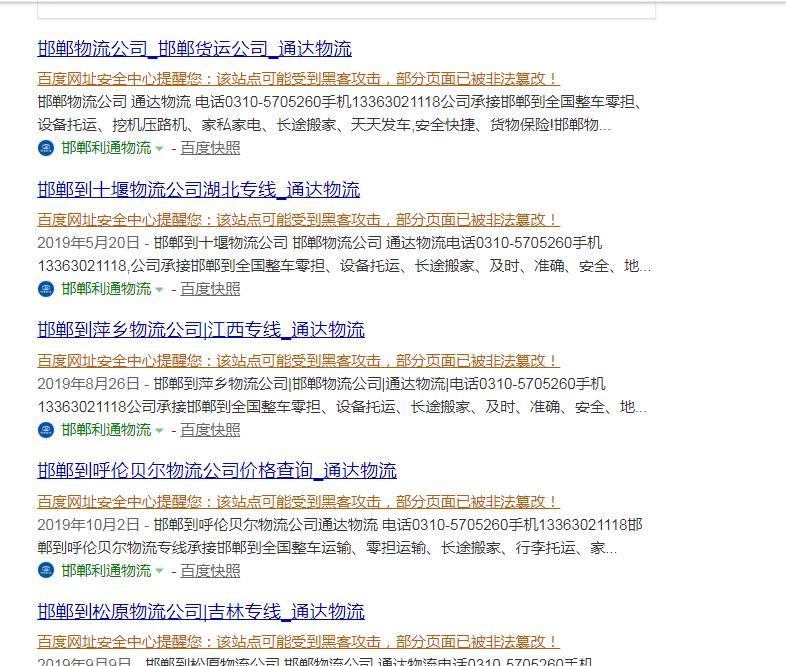Expand source dropdown arrow in 十堰 result

point(159,290)
